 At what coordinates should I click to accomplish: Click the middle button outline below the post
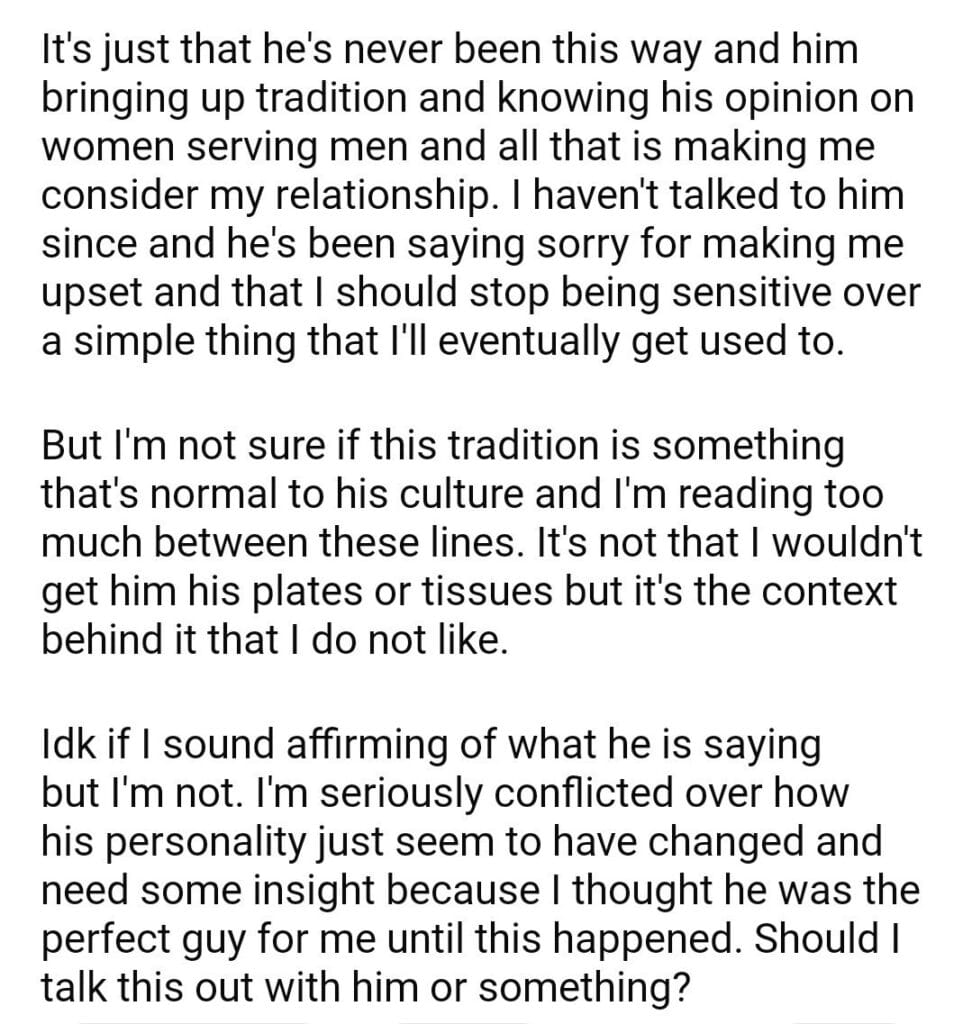point(462,1019)
